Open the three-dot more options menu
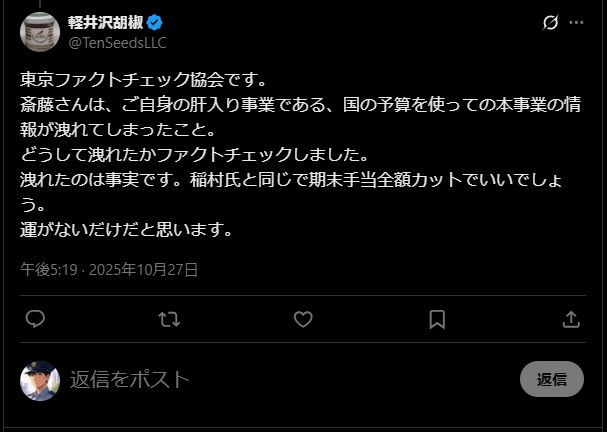 tap(576, 22)
